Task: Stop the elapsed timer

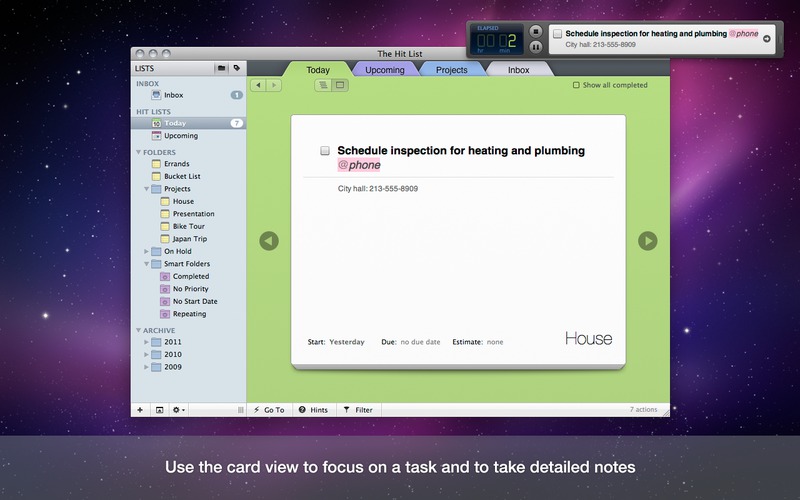Action: [x=535, y=31]
